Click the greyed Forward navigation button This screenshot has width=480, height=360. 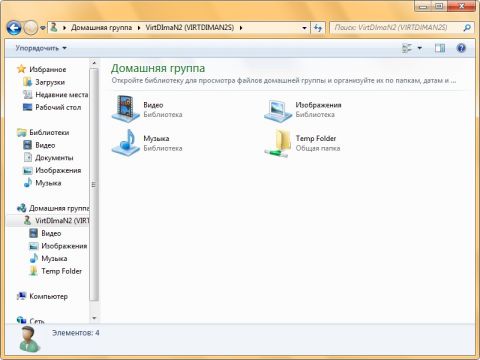point(31,28)
